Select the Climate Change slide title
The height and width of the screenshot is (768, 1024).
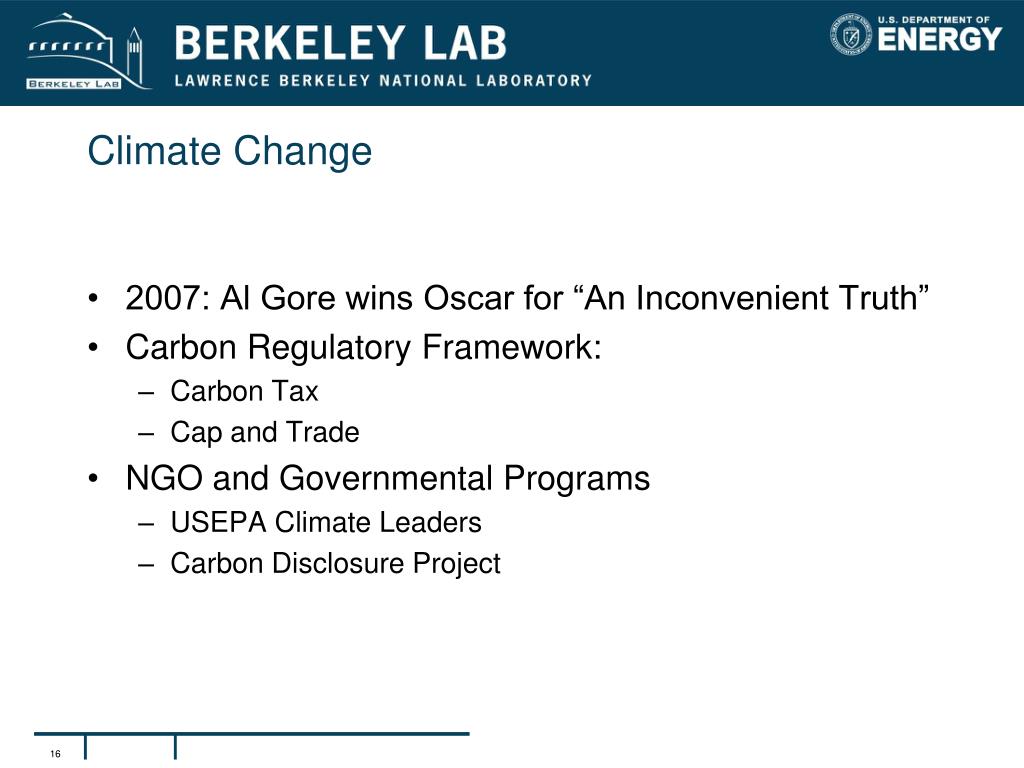point(229,151)
